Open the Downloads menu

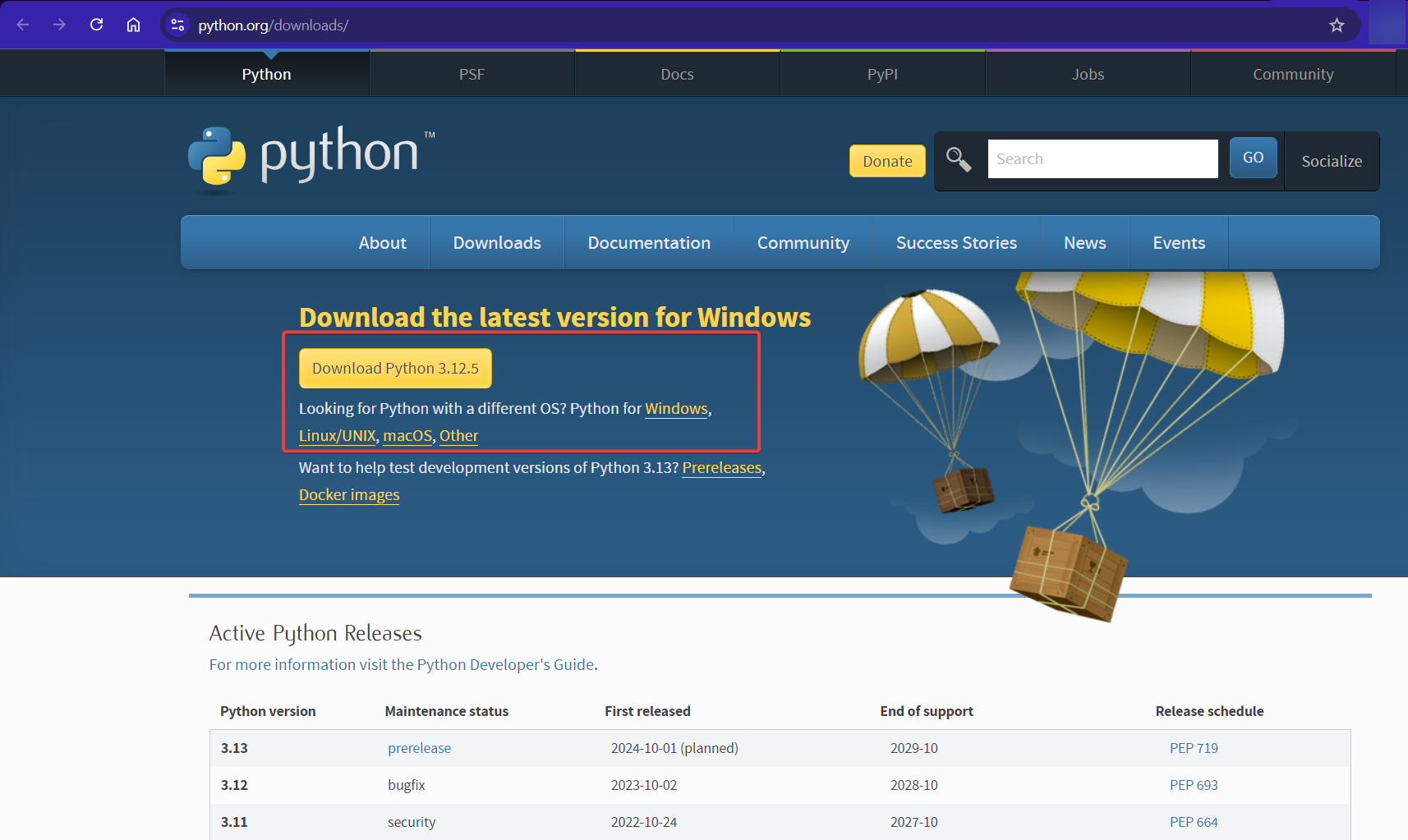(496, 242)
